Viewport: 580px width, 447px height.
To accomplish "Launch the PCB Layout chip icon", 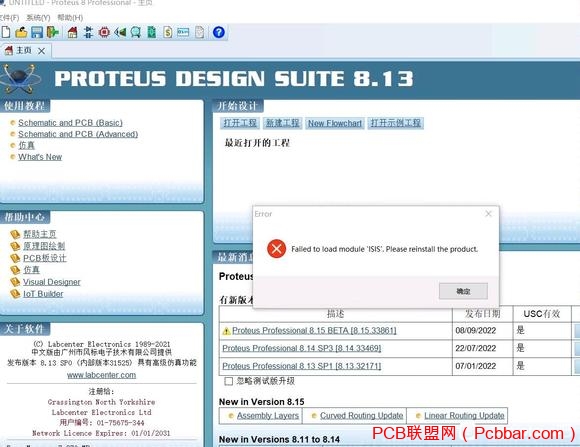I will (104, 32).
